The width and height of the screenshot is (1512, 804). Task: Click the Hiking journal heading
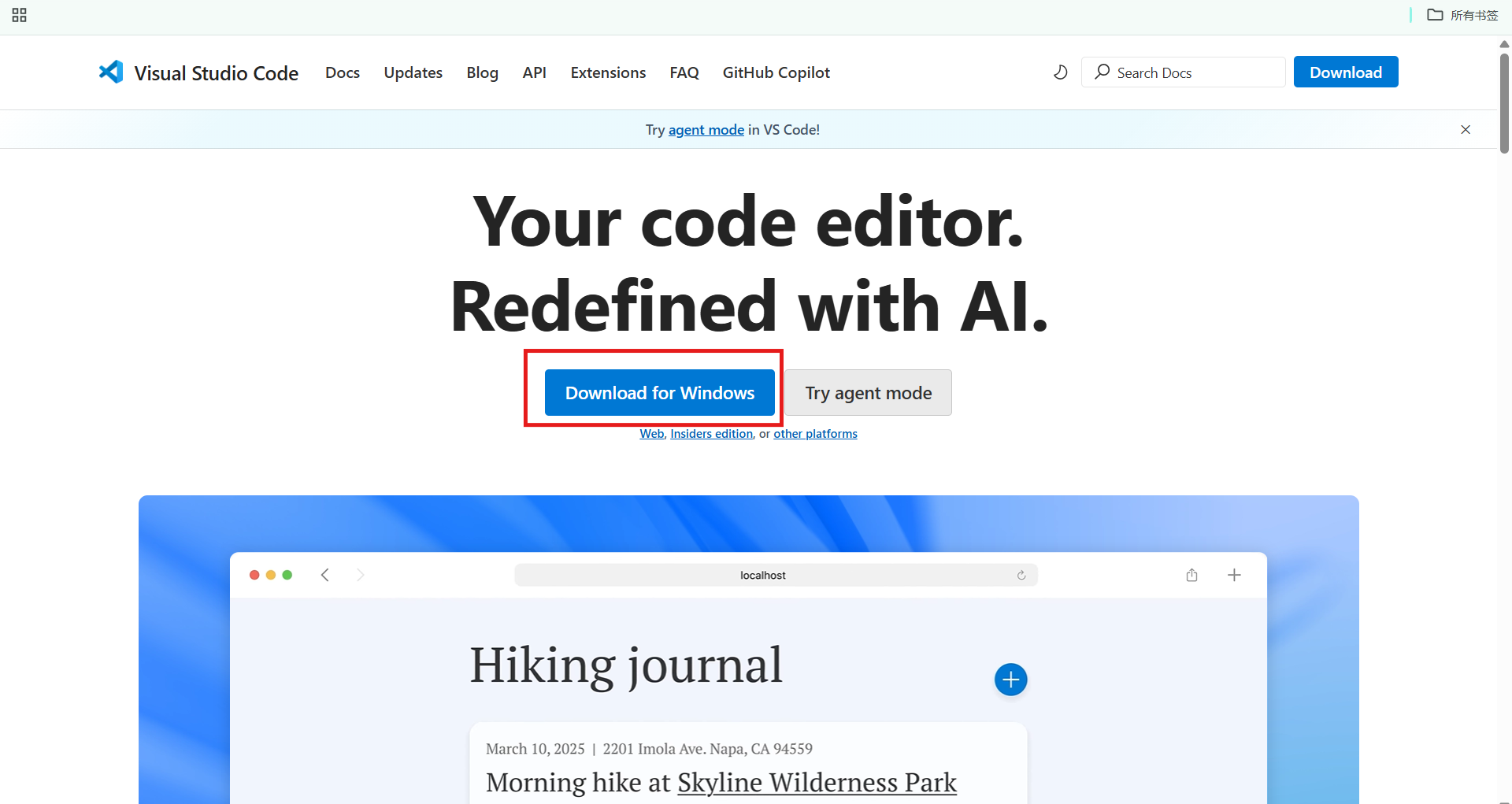click(x=626, y=665)
